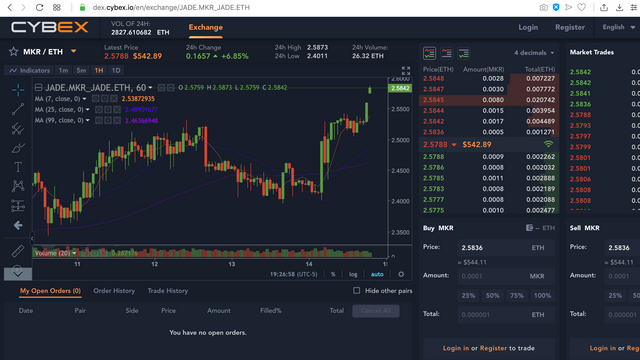Open the English language dropdown
640x360 pixels.
[x=619, y=27]
